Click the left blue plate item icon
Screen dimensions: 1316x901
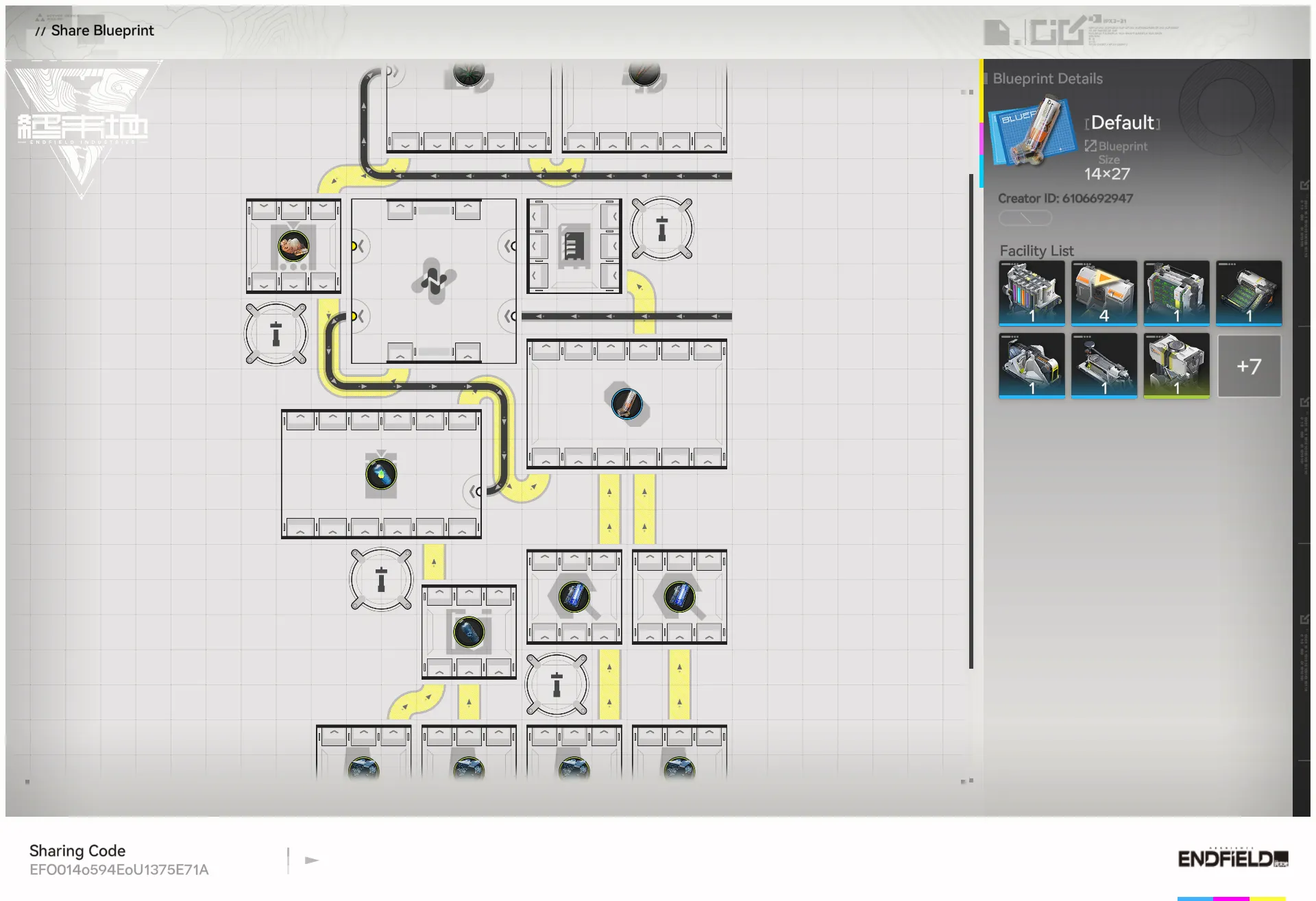click(574, 596)
